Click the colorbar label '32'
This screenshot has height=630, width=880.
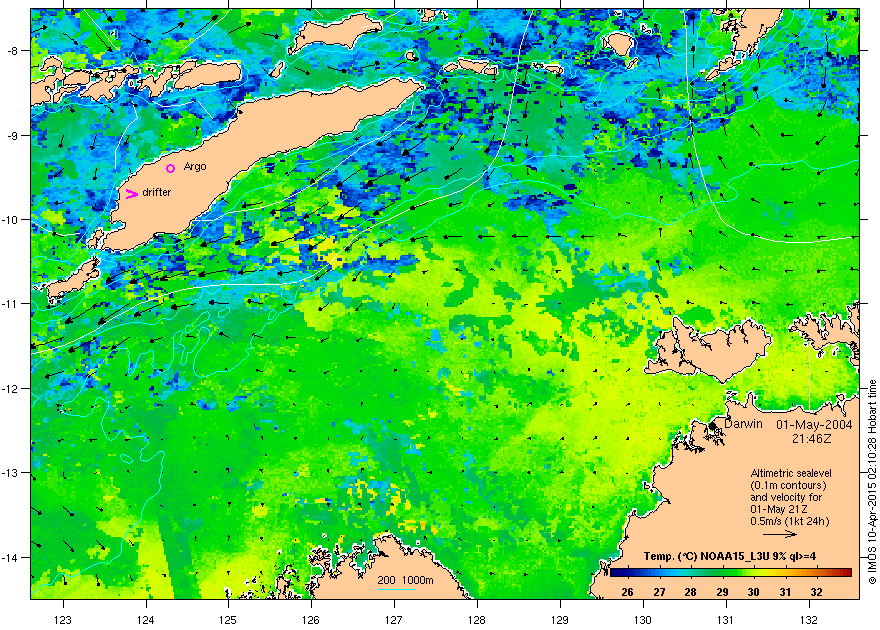(x=816, y=592)
